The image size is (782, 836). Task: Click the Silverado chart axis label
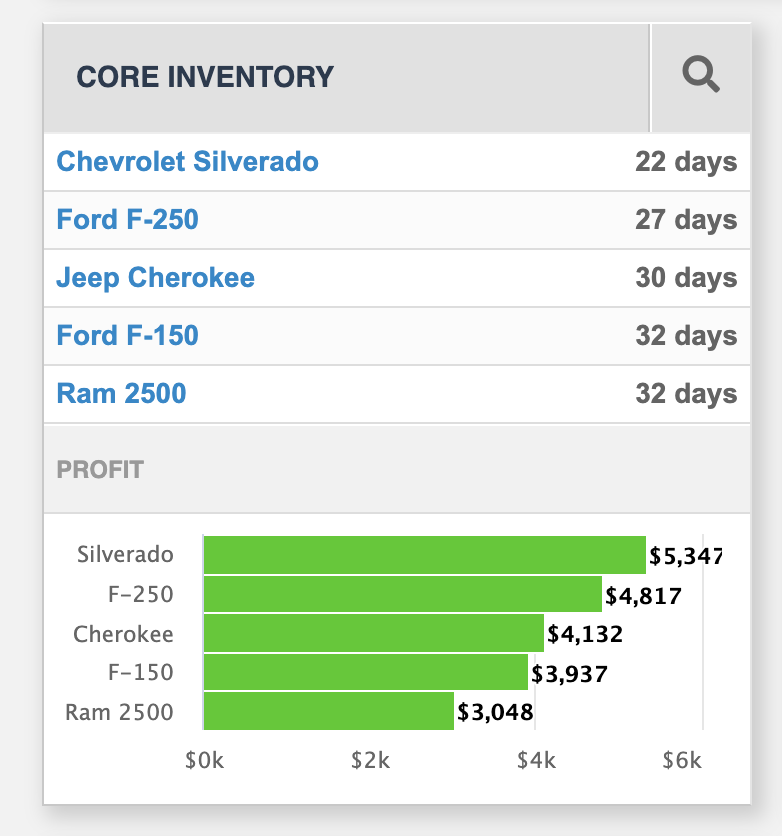tap(125, 555)
